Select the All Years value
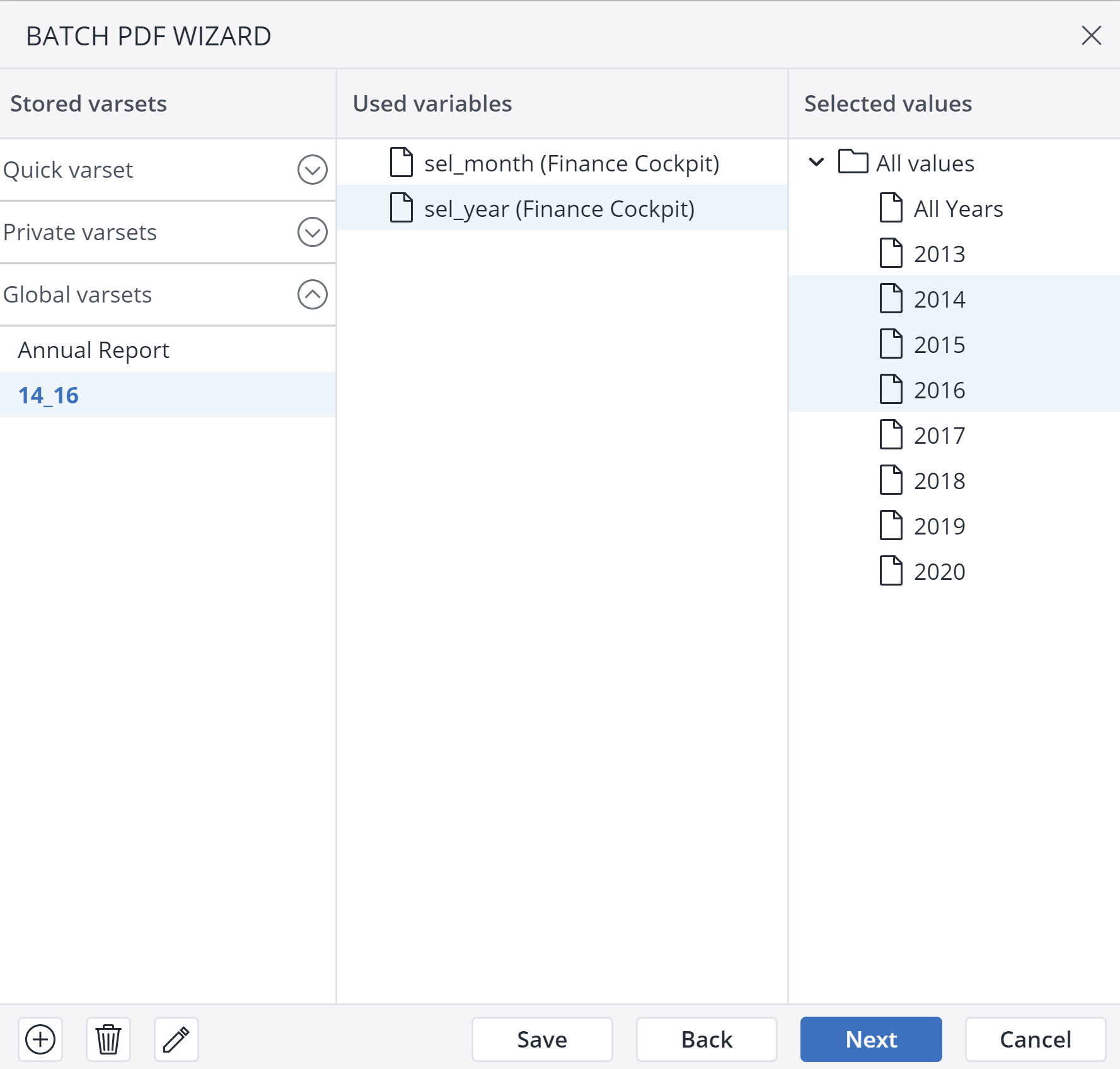The width and height of the screenshot is (1120, 1069). (x=958, y=209)
